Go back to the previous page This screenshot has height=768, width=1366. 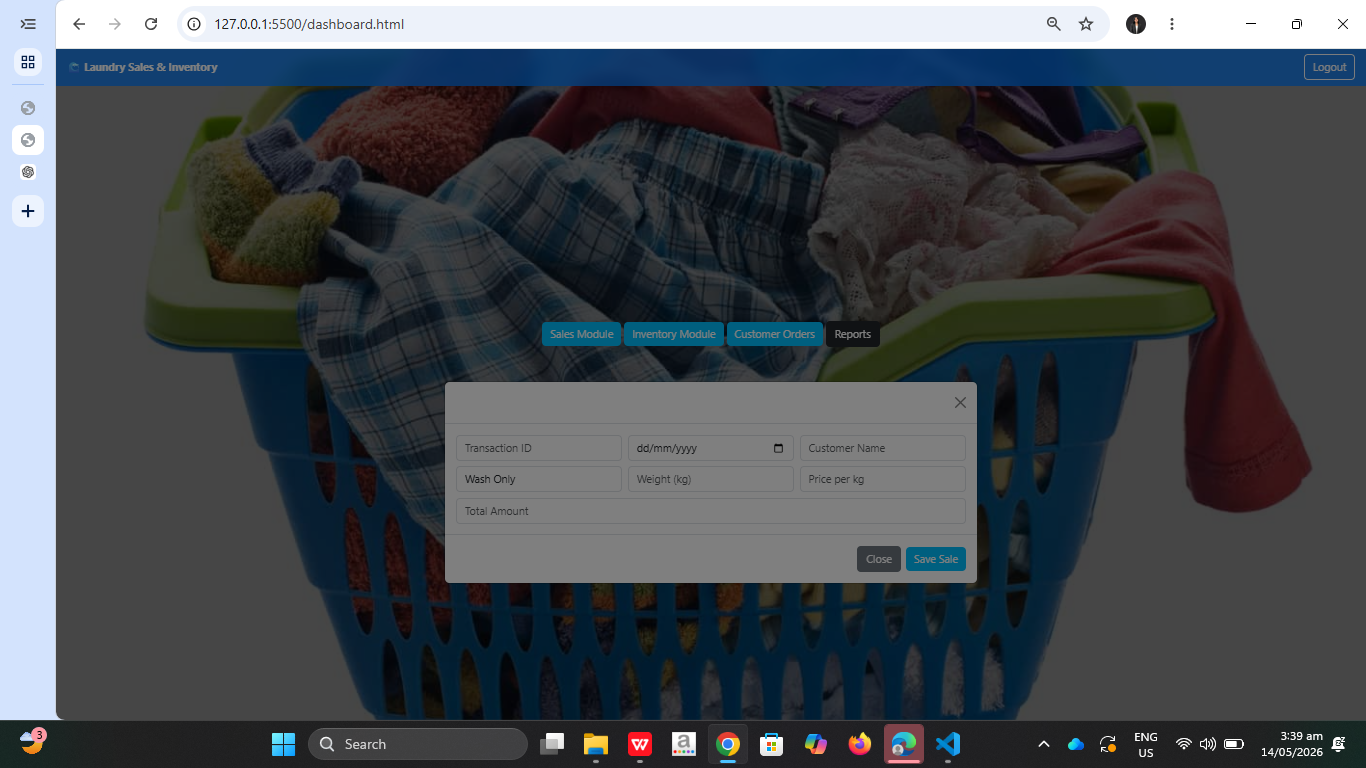click(x=79, y=24)
